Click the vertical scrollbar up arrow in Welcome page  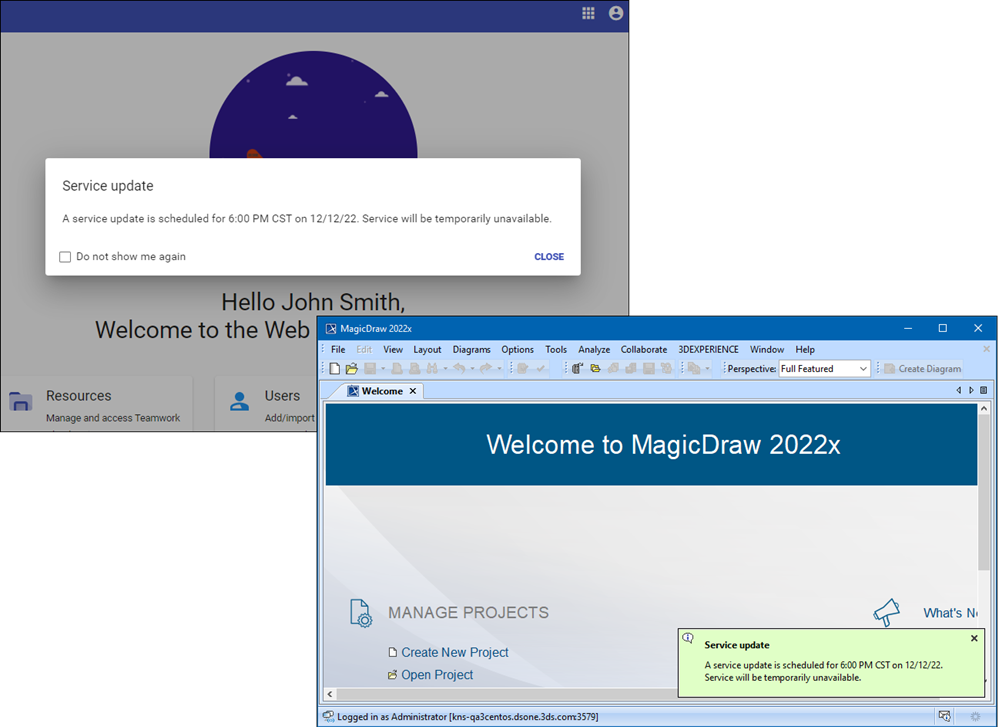(984, 408)
